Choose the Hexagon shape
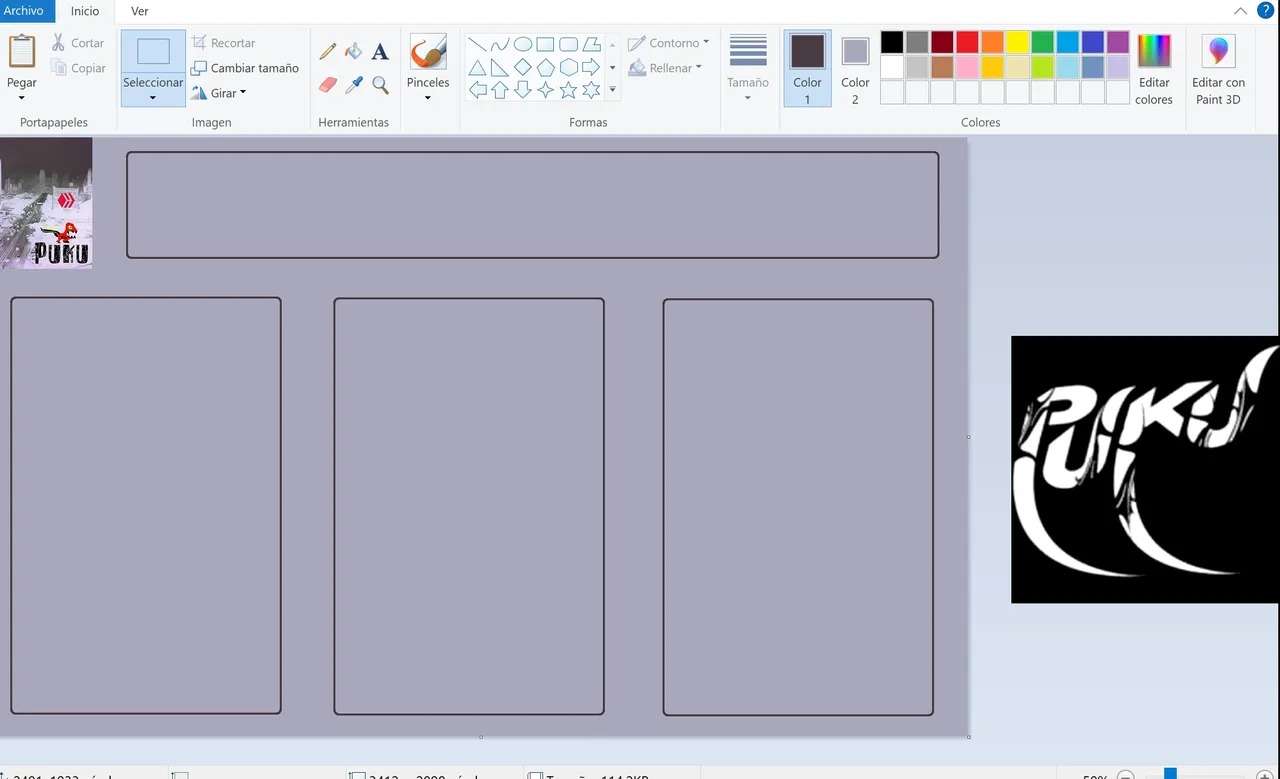This screenshot has width=1280, height=779. (568, 67)
